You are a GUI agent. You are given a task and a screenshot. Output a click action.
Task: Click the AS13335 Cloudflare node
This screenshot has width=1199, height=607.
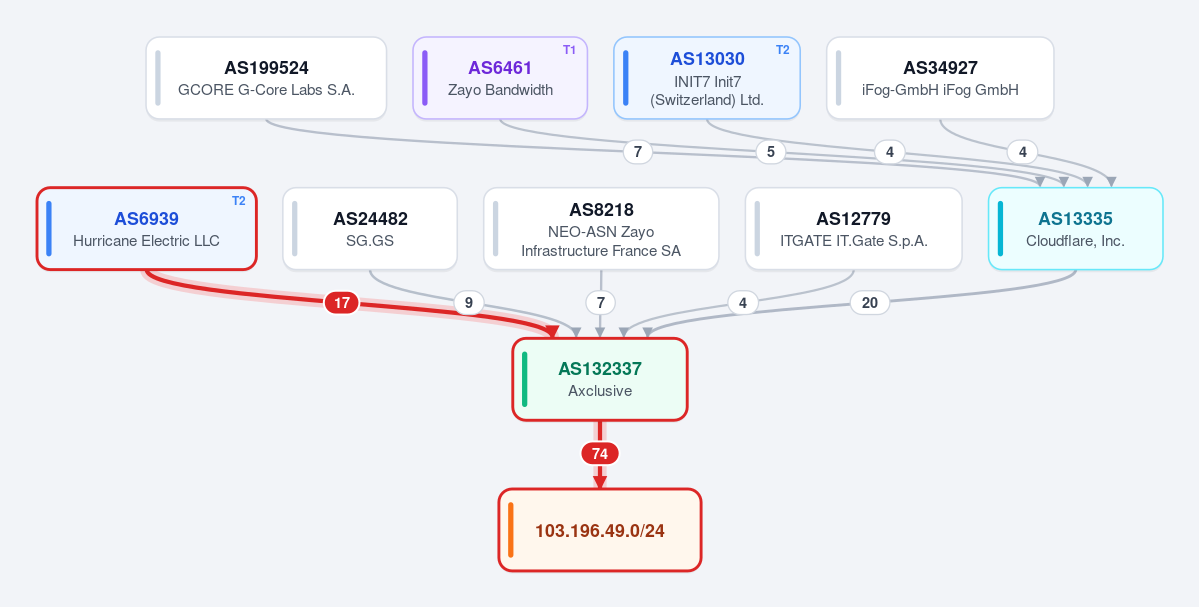(x=1075, y=229)
